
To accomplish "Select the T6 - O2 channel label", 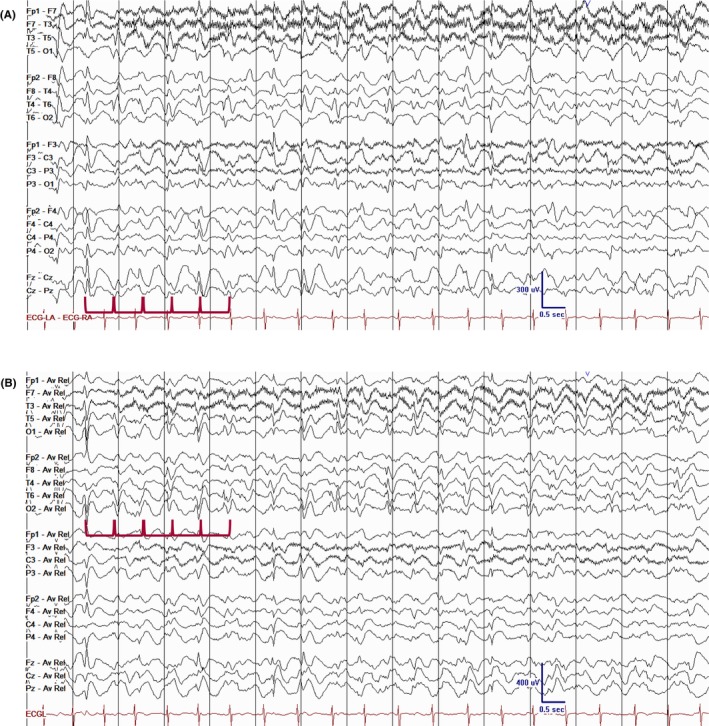I will 40,118.
